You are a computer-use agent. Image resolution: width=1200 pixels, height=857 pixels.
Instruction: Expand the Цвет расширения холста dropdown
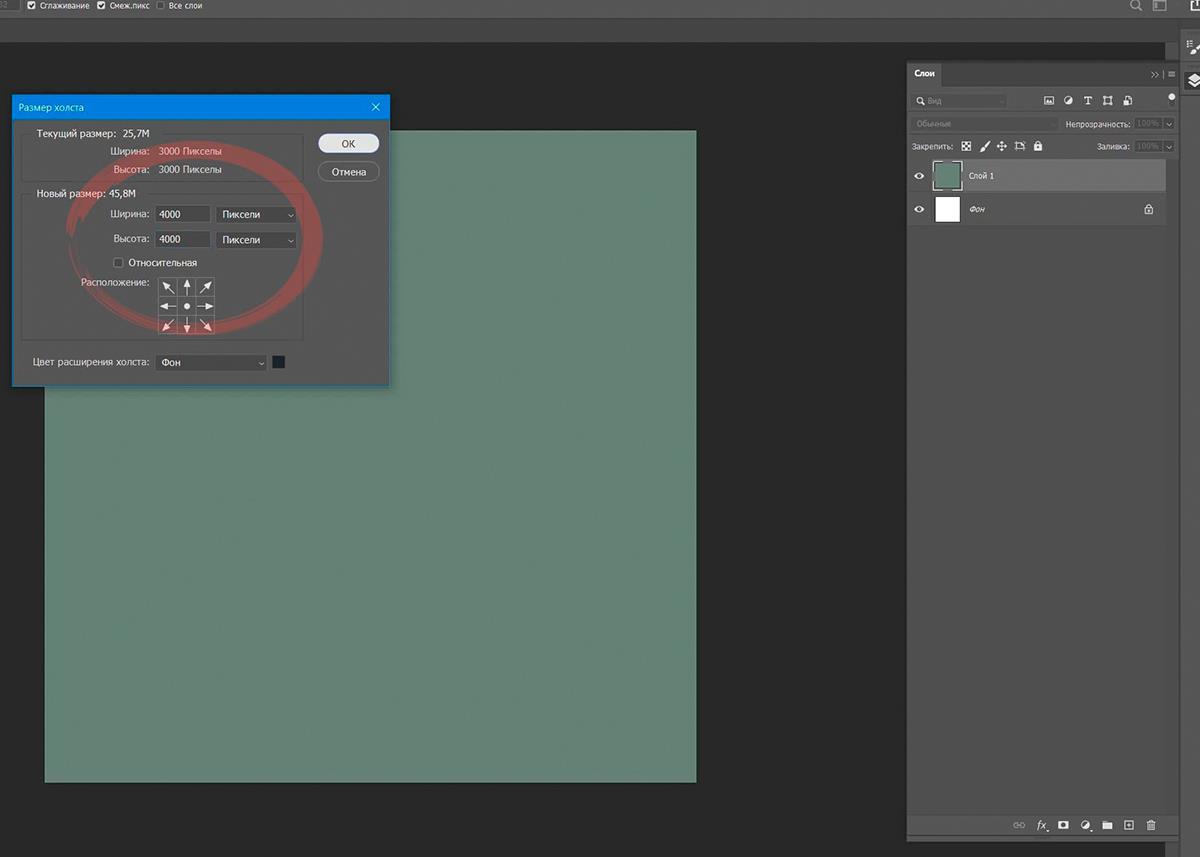[212, 362]
